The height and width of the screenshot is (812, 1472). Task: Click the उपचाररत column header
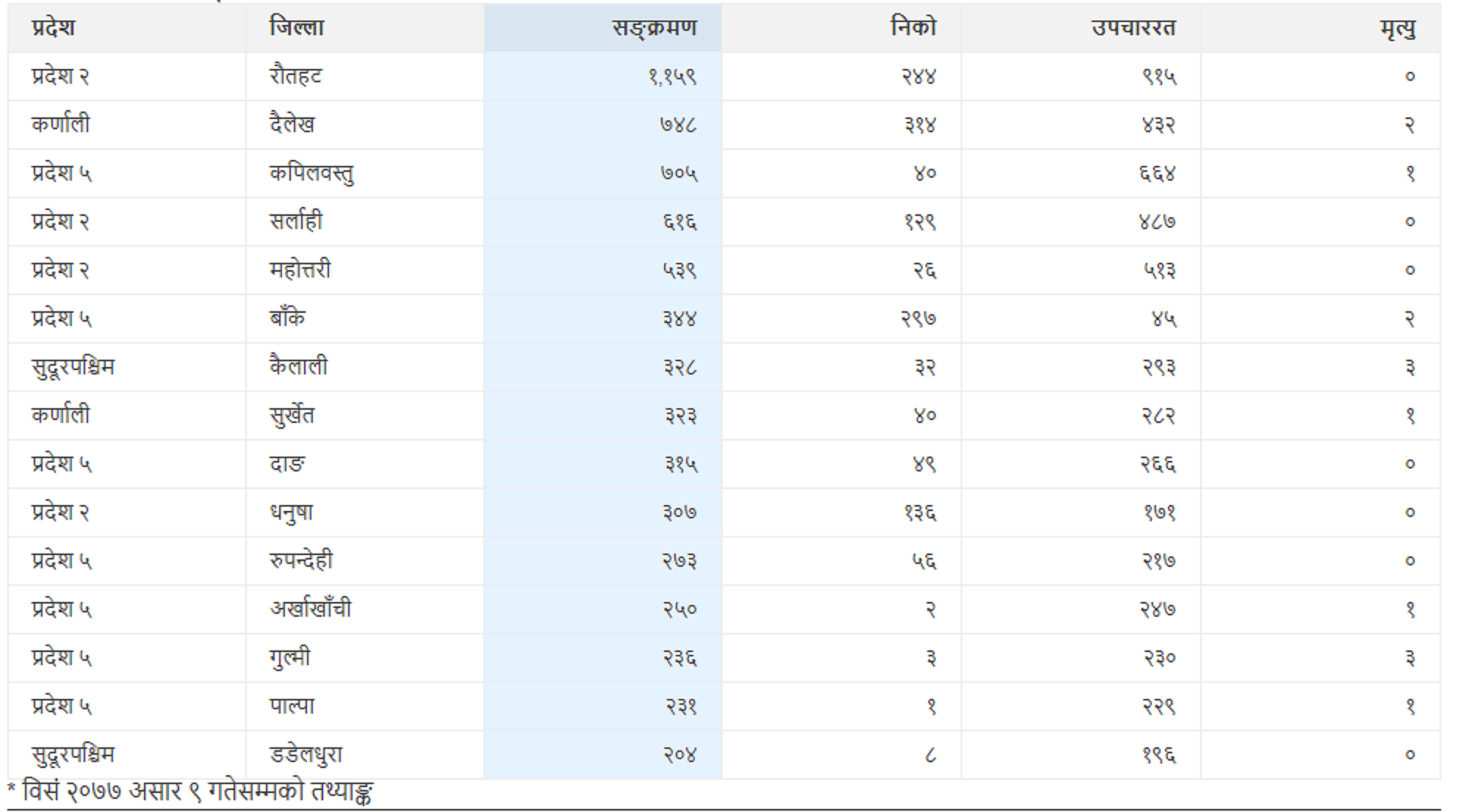click(1081, 28)
